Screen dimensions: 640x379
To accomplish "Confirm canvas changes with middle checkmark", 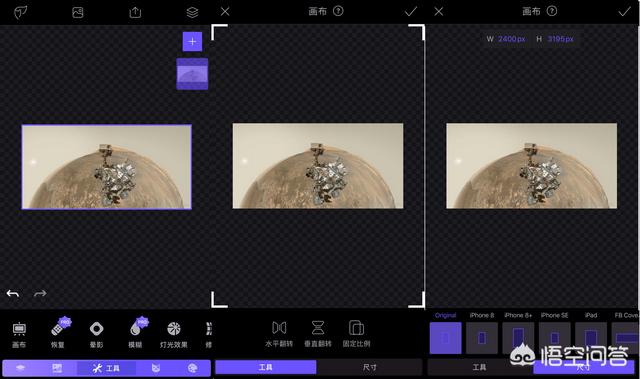I will pyautogui.click(x=411, y=11).
